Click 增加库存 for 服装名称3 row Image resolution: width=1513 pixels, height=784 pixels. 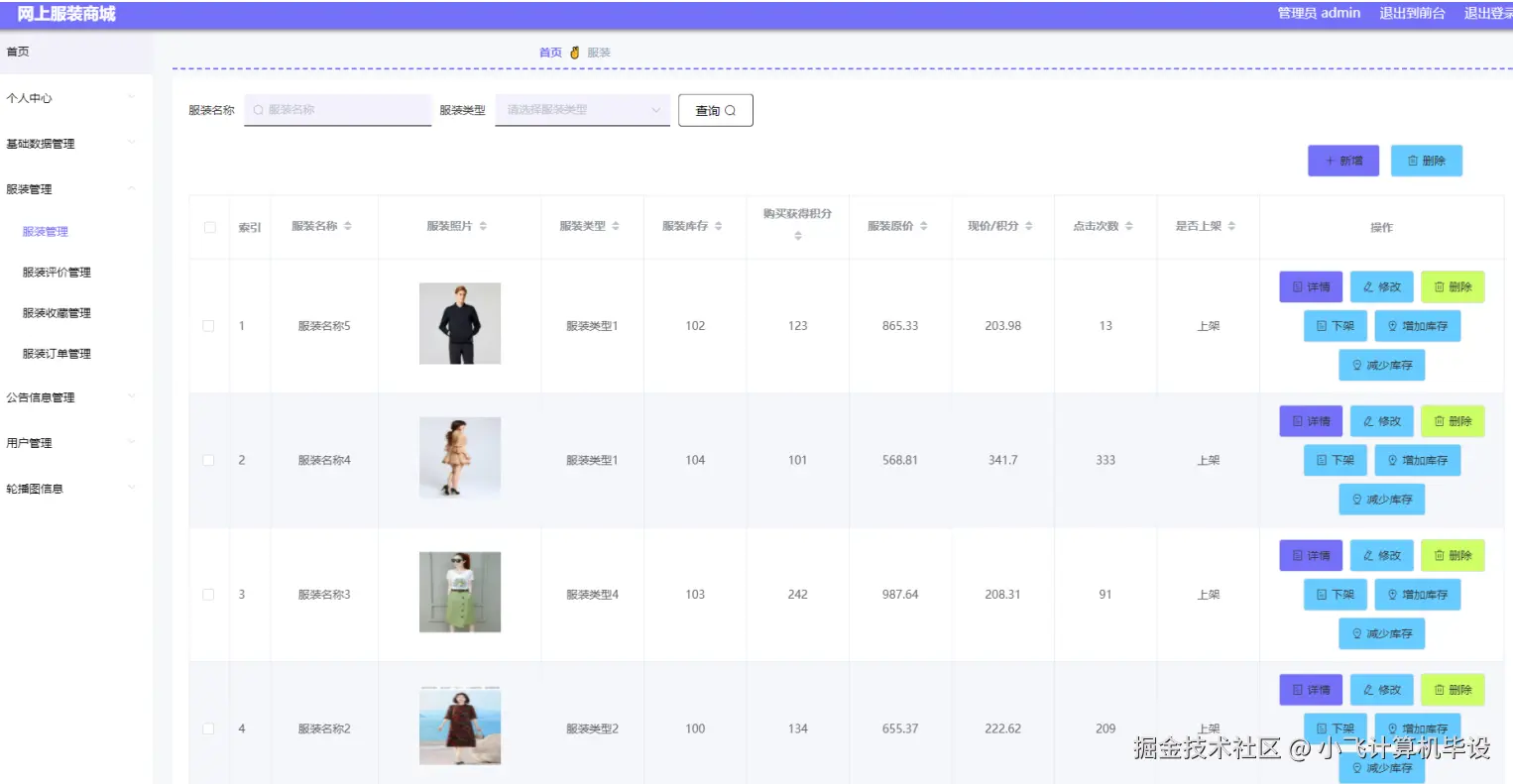click(x=1418, y=595)
